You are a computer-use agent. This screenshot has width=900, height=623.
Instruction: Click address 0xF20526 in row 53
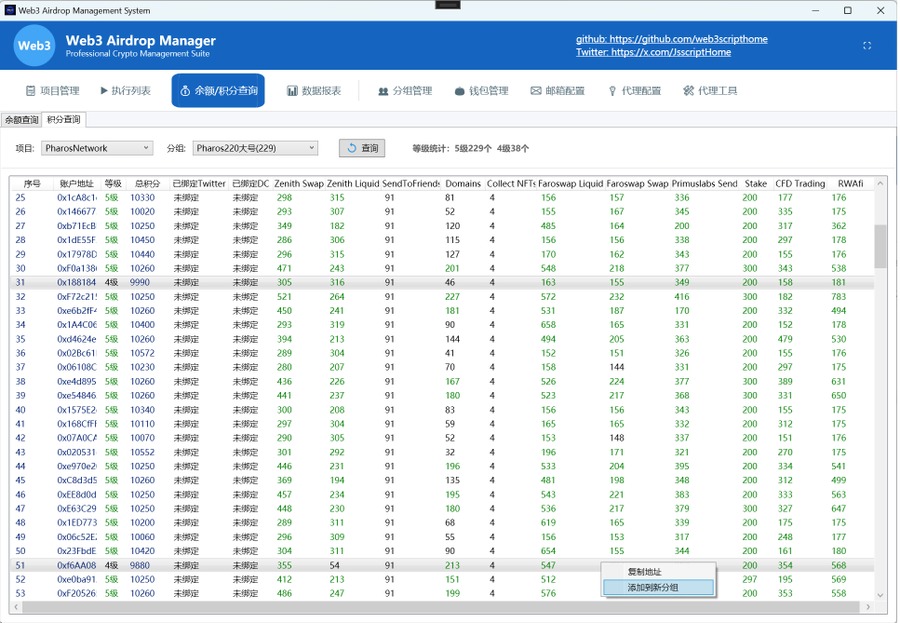[76, 593]
